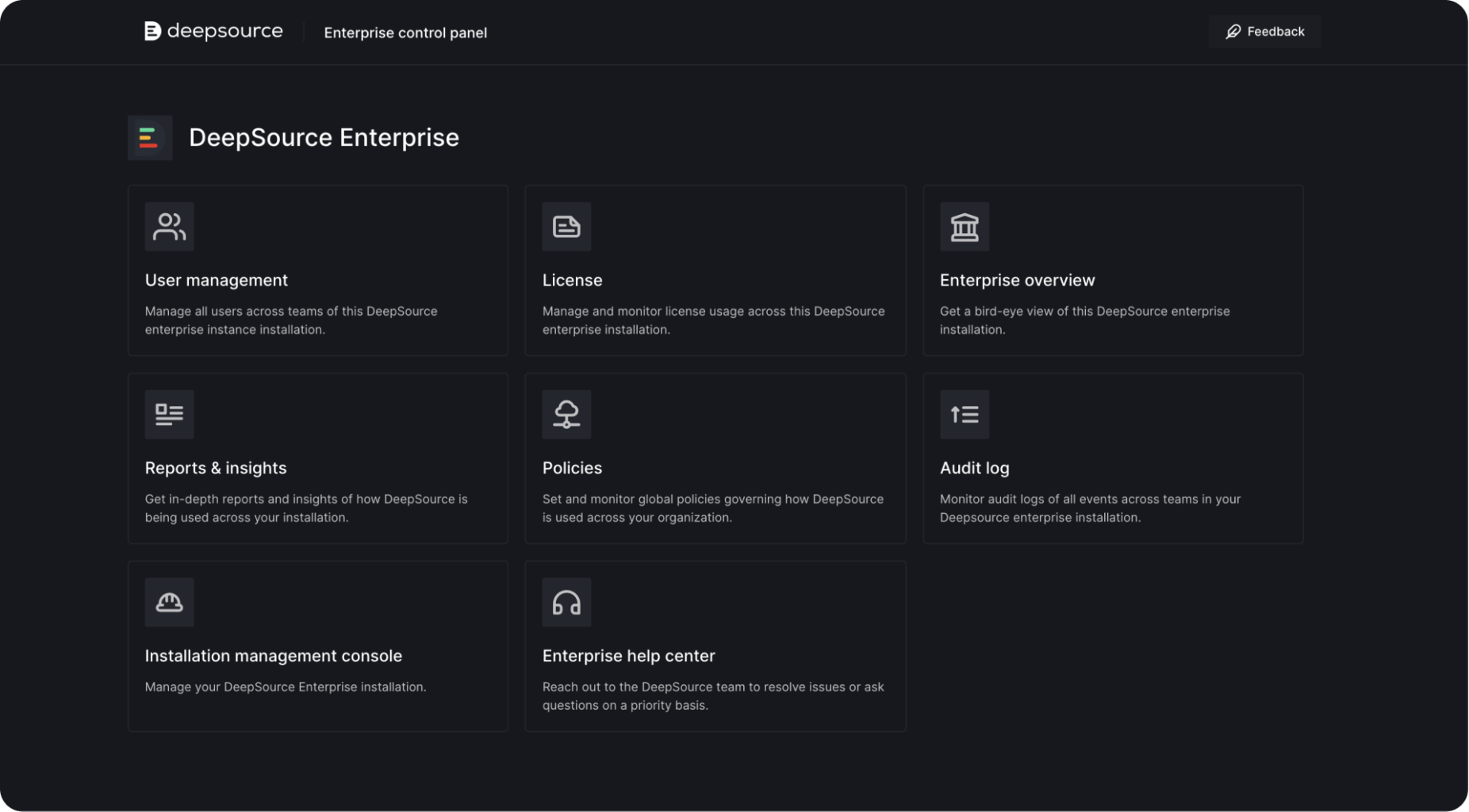Select the Reports & insights title

pyautogui.click(x=216, y=468)
